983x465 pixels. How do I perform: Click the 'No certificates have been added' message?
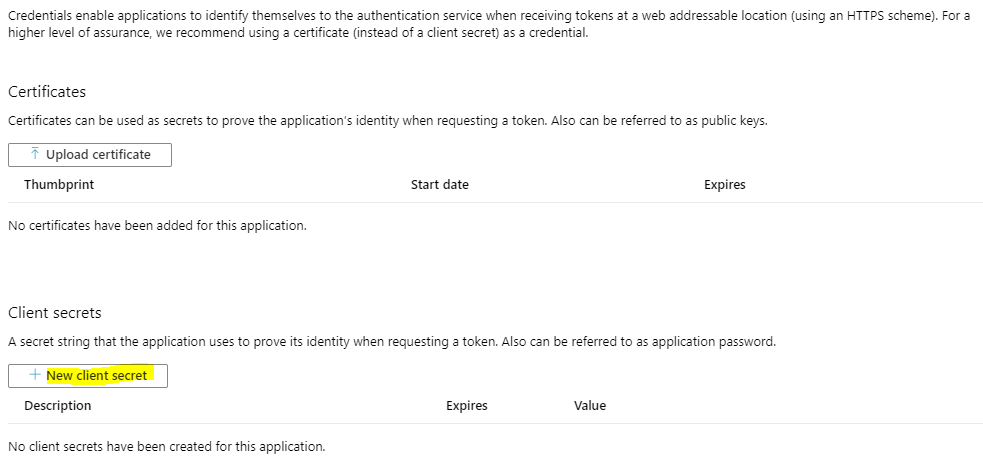tap(157, 226)
